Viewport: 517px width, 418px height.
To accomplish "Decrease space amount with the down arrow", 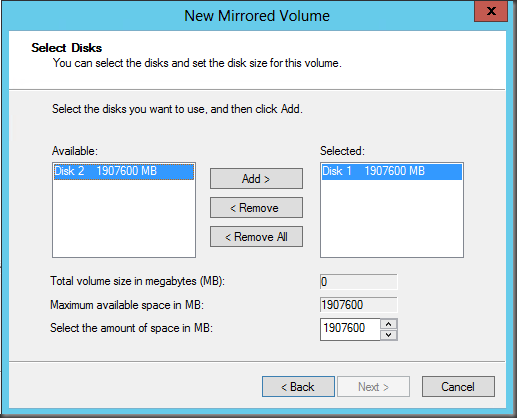I will click(x=389, y=335).
